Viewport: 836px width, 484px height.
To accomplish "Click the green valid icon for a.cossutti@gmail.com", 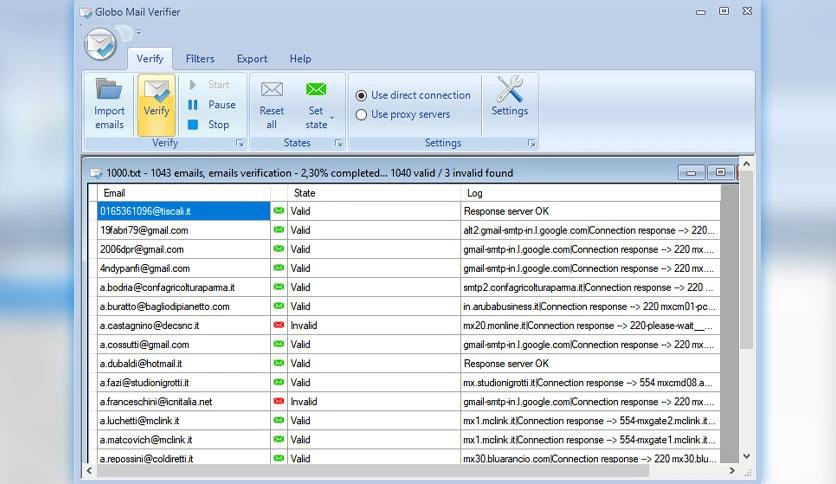I will tap(278, 344).
